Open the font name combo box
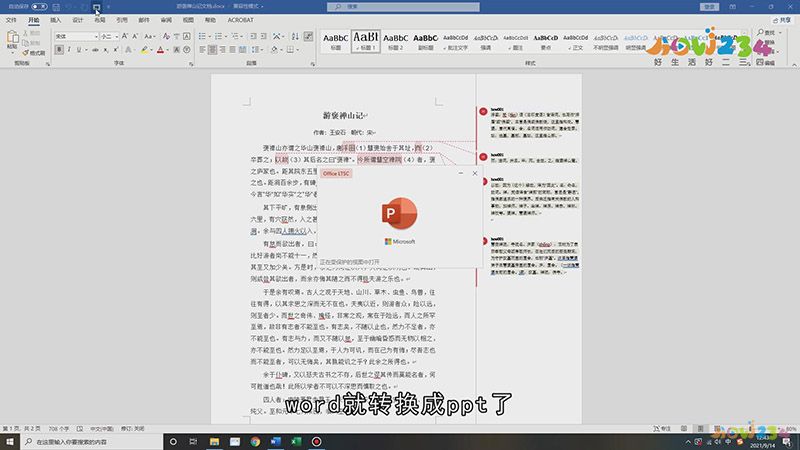This screenshot has height=450, width=800. pos(77,37)
